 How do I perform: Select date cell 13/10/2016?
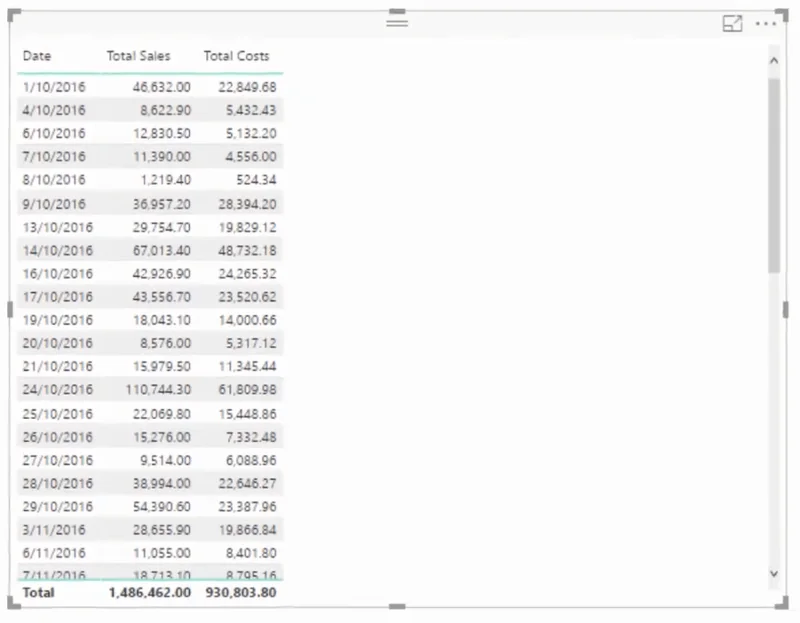pyautogui.click(x=58, y=228)
